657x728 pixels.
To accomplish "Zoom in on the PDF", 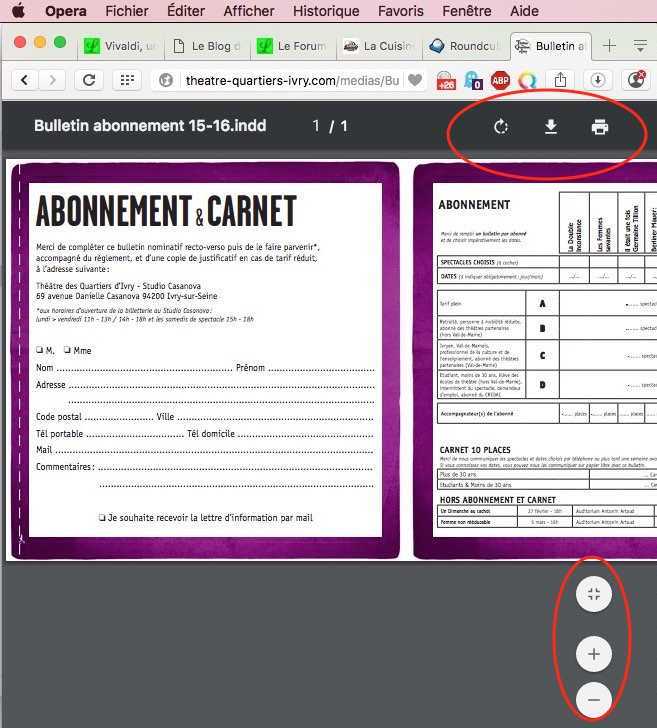I will [594, 654].
